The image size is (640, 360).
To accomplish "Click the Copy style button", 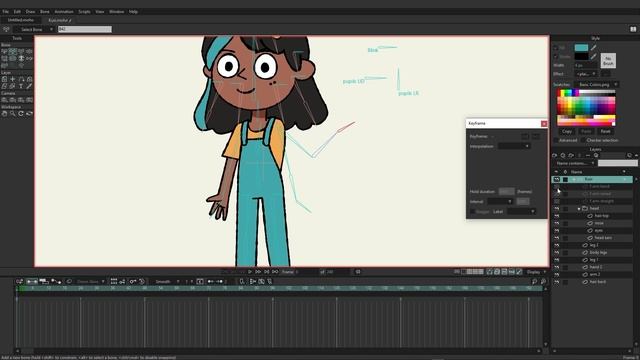I will pos(567,131).
